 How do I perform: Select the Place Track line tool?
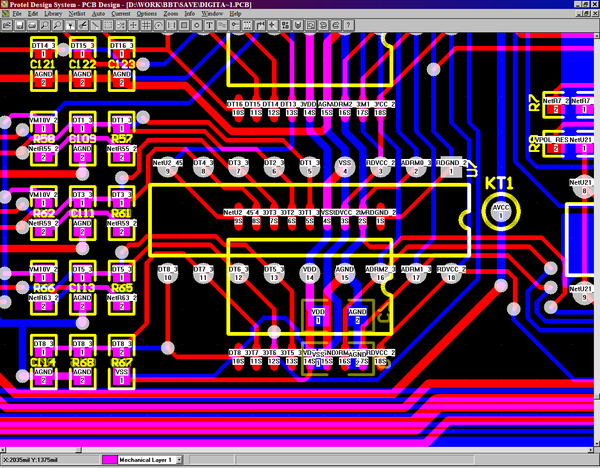click(95, 25)
